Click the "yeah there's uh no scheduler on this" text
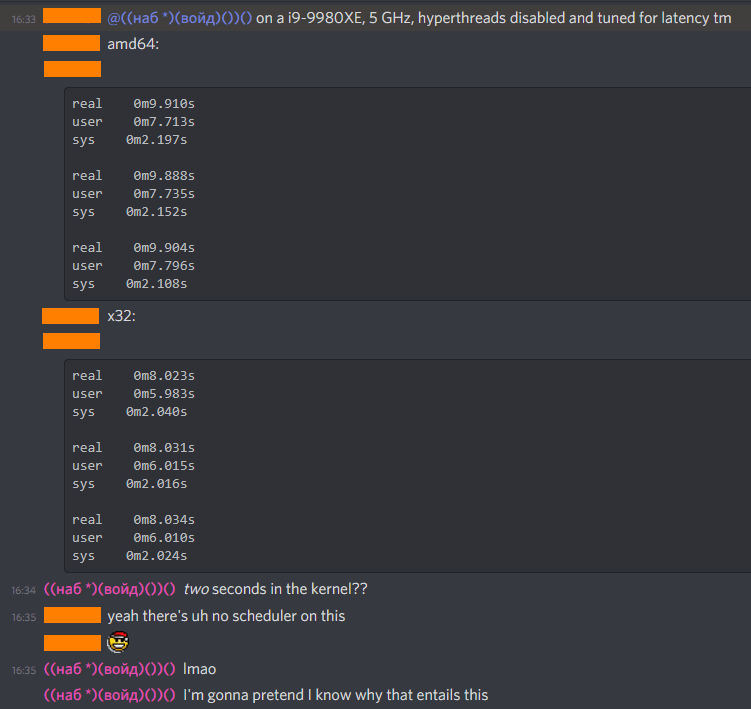Image resolution: width=751 pixels, height=709 pixels. pyautogui.click(x=226, y=616)
